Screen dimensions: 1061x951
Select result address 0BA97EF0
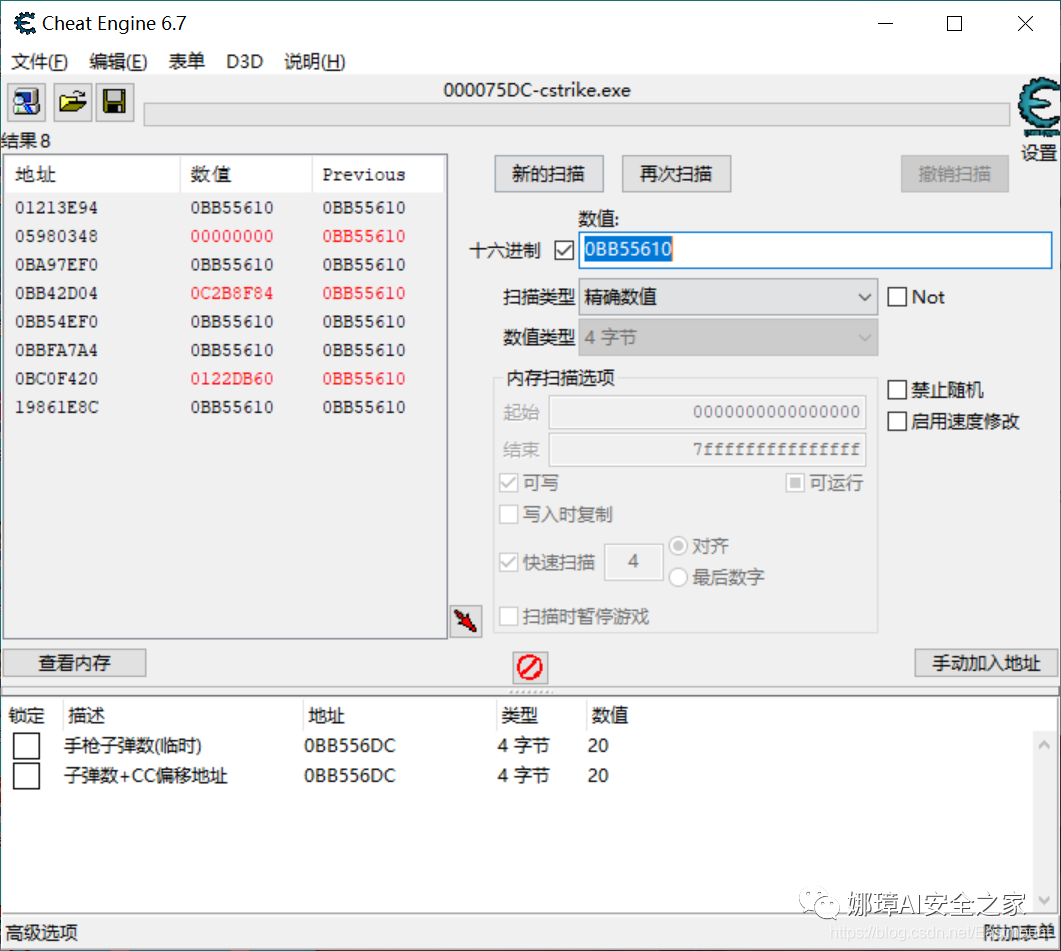point(56,265)
